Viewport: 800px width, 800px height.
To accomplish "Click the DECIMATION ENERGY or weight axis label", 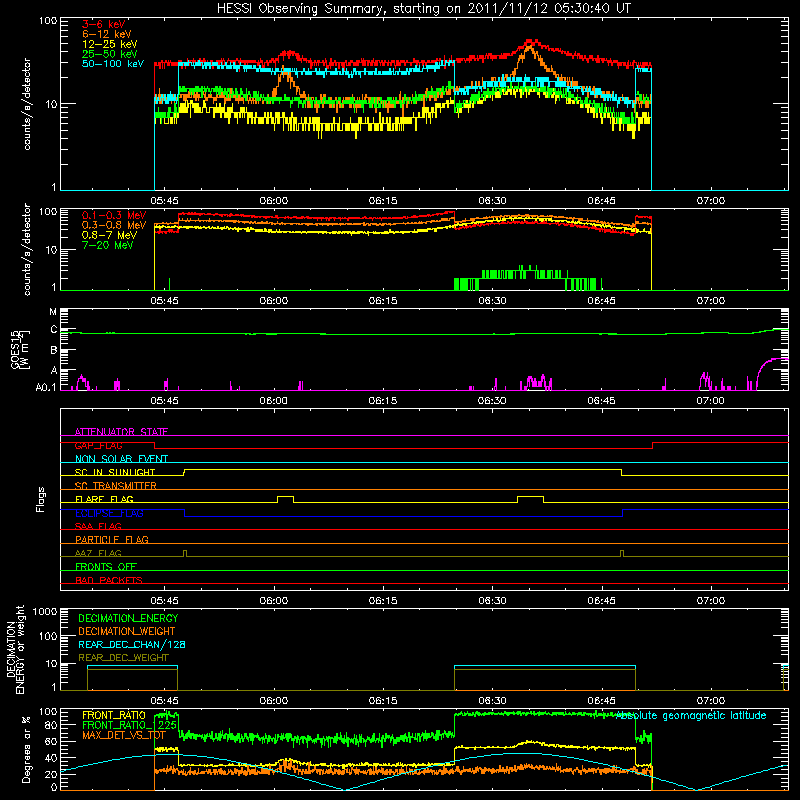I will pyautogui.click(x=15, y=649).
